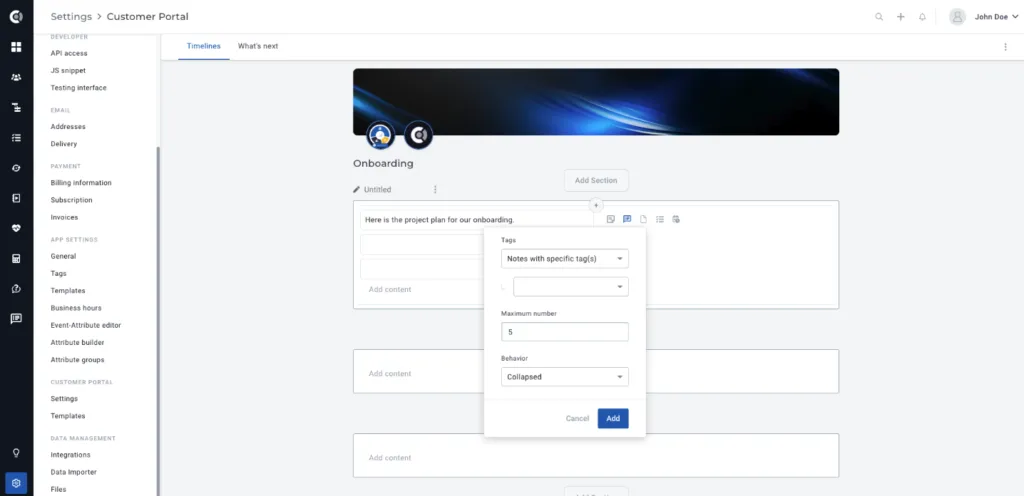Image resolution: width=1024 pixels, height=496 pixels.
Task: Select the highlighted notes icon in section toolbar
Action: pyautogui.click(x=627, y=219)
